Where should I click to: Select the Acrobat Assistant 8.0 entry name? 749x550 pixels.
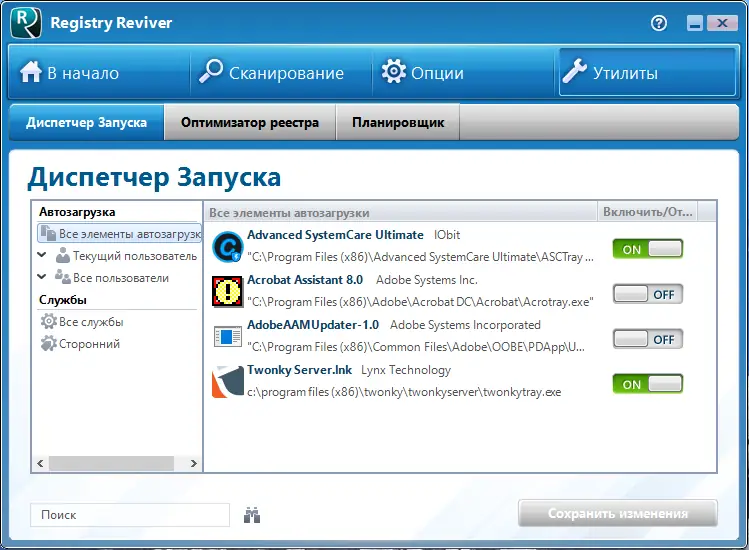pyautogui.click(x=305, y=280)
